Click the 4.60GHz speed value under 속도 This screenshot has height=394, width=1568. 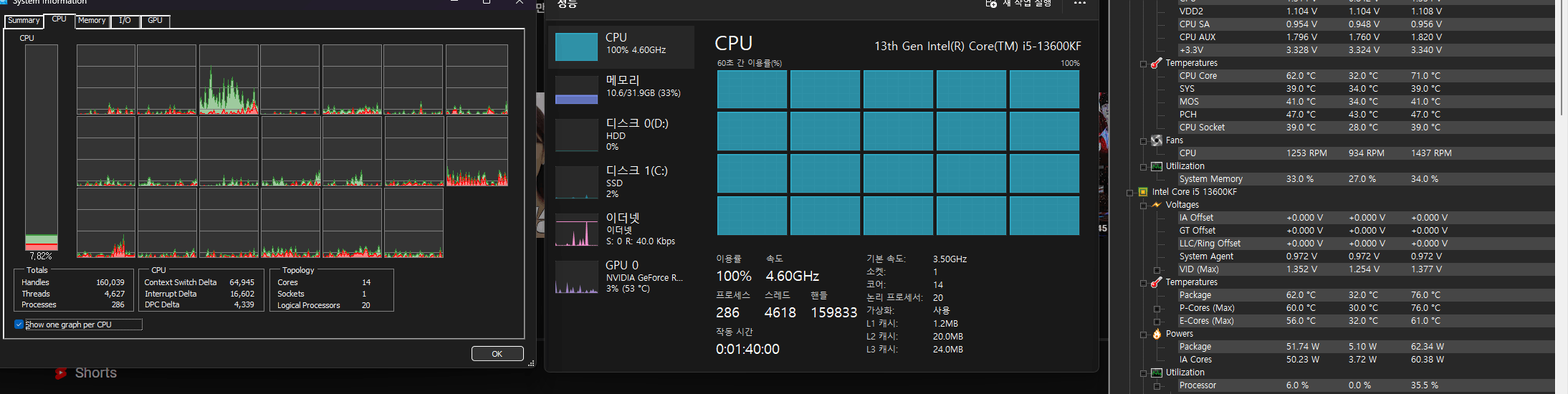pos(792,276)
